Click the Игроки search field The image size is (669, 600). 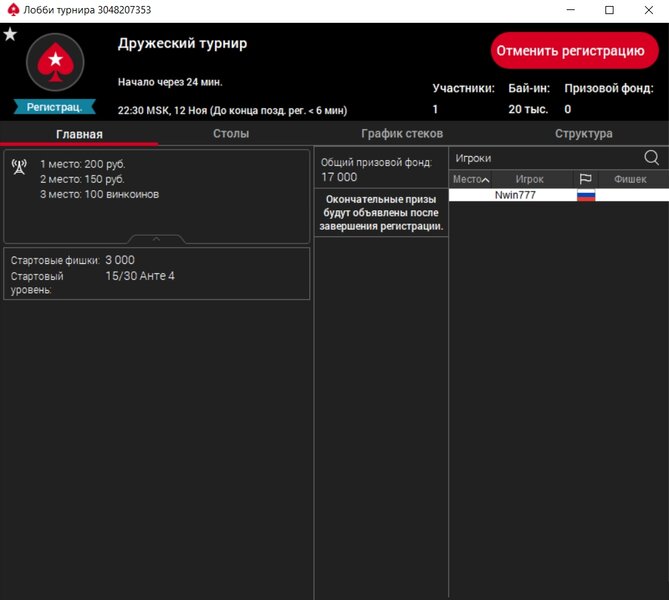click(x=540, y=158)
